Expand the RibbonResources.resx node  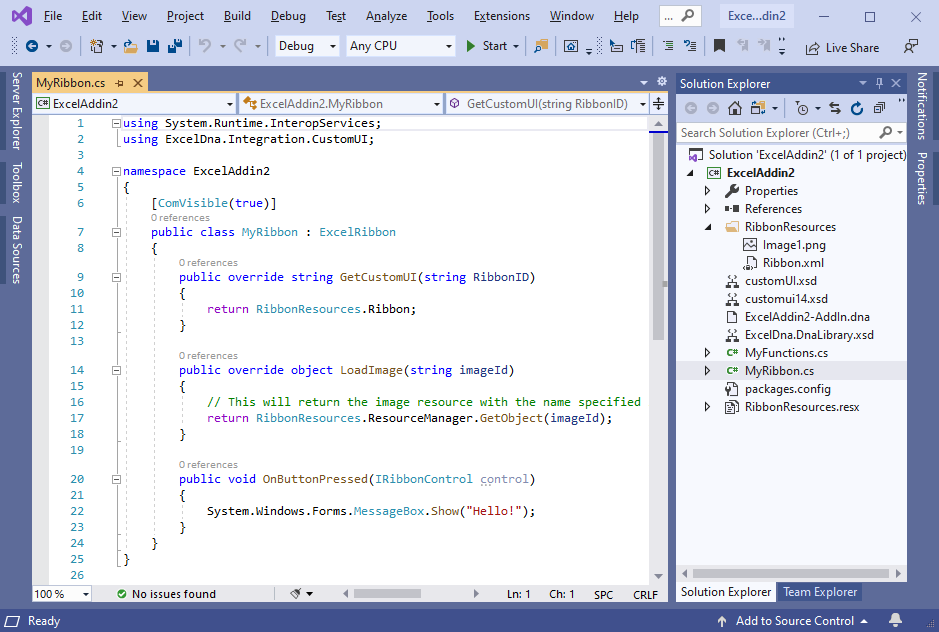[707, 407]
